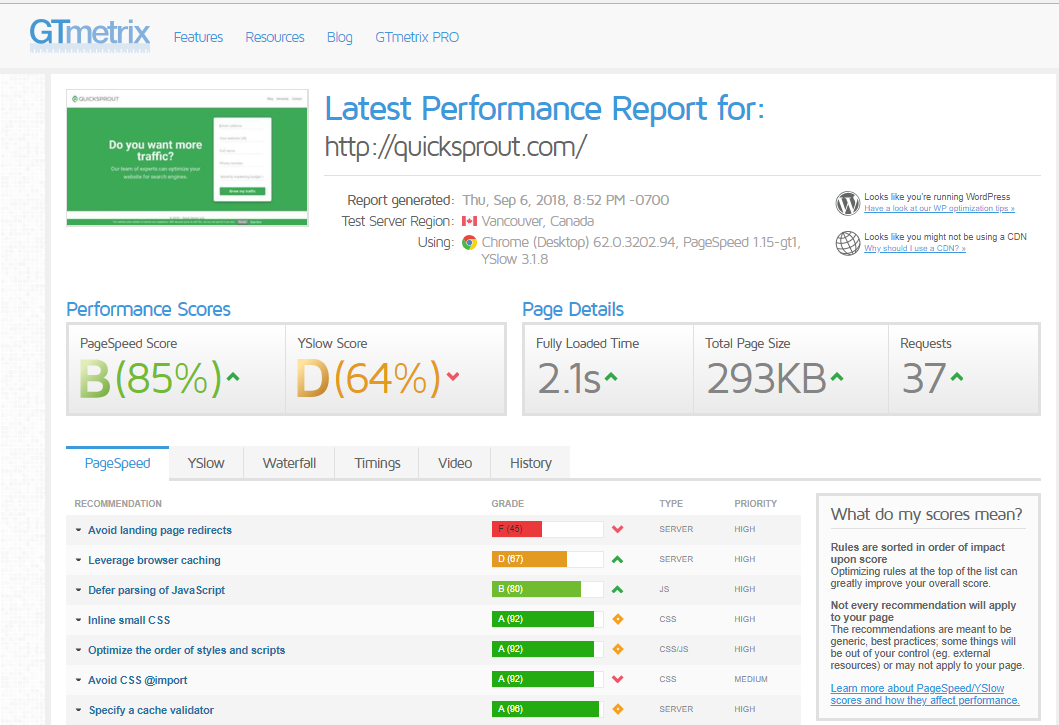1059x725 pixels.
Task: Expand Optimize the order of styles row
Action: click(x=78, y=650)
